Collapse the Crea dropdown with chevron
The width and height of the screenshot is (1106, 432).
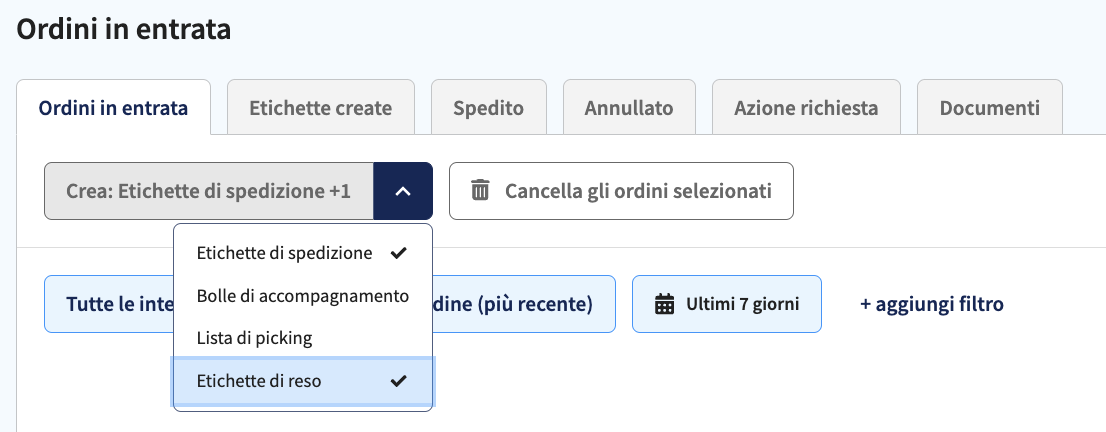[403, 191]
